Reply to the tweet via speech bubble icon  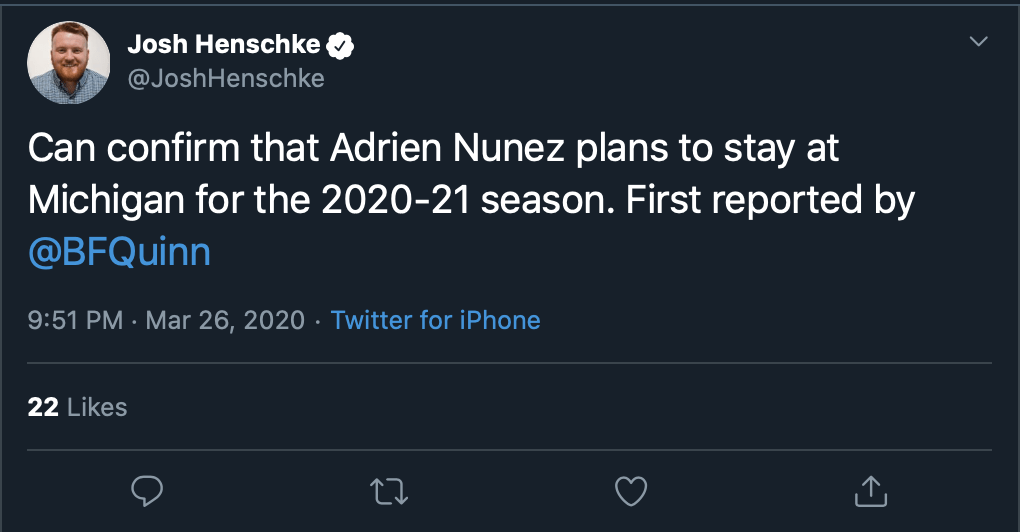147,490
